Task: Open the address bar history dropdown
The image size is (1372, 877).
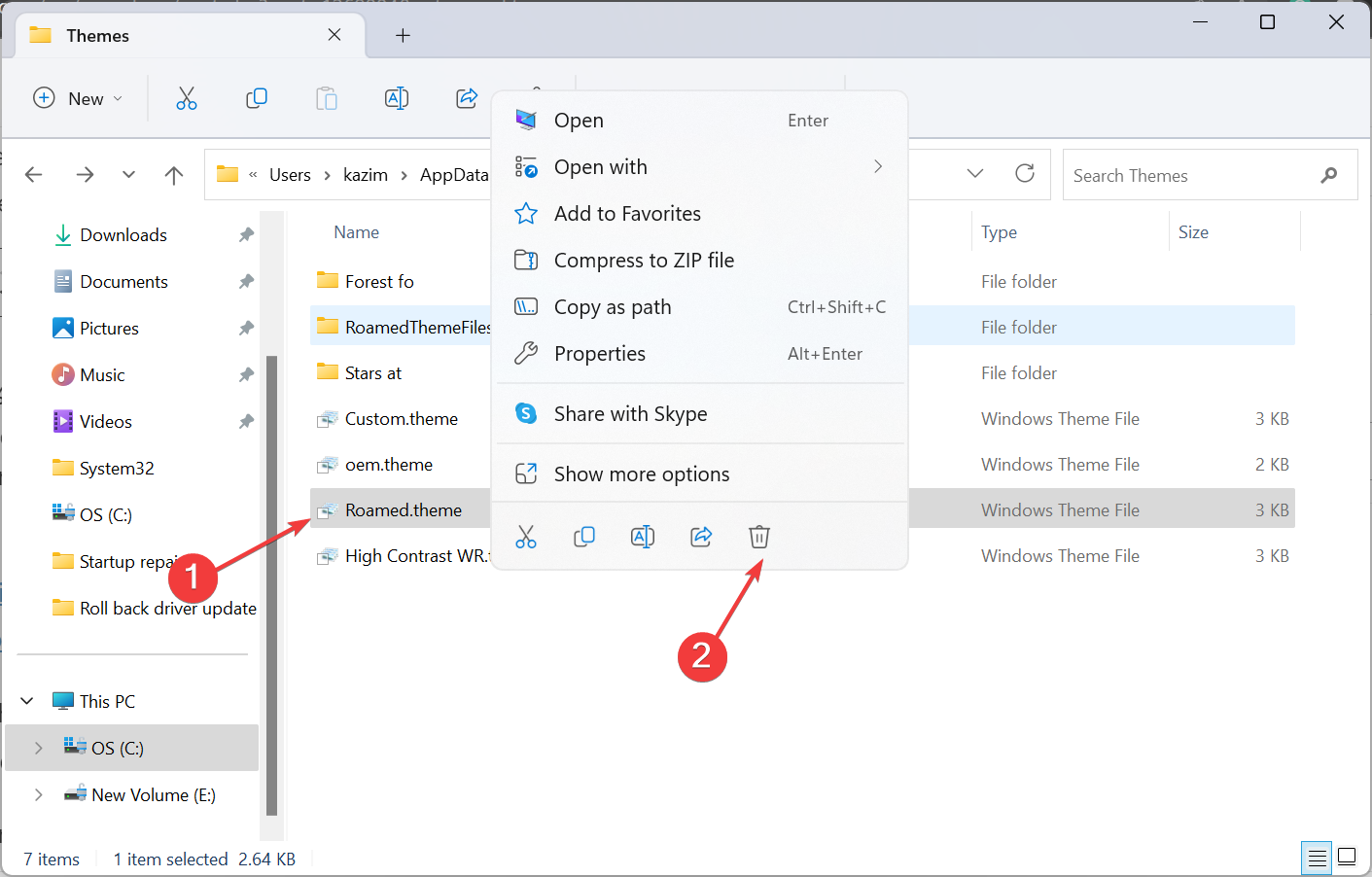Action: click(975, 174)
